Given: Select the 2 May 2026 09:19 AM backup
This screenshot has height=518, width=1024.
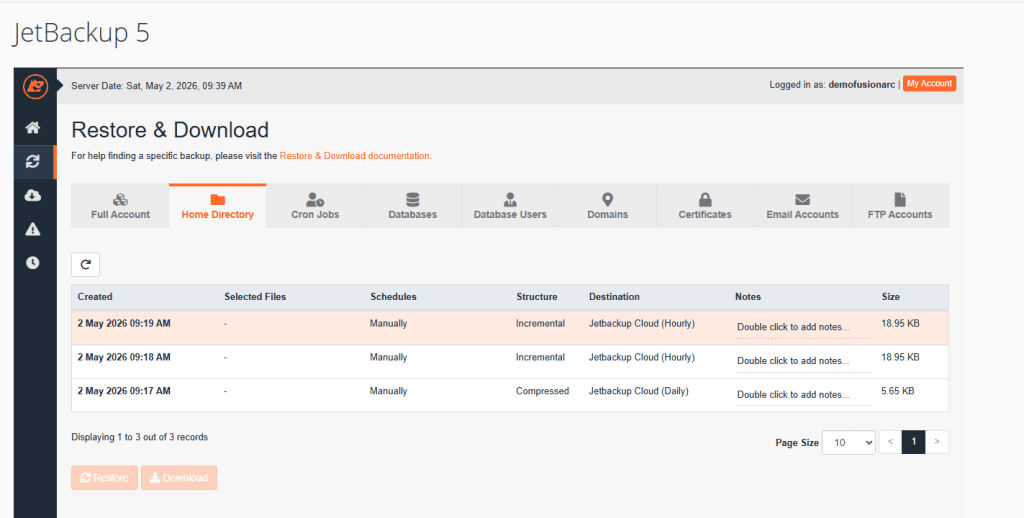Looking at the screenshot, I should [509, 328].
